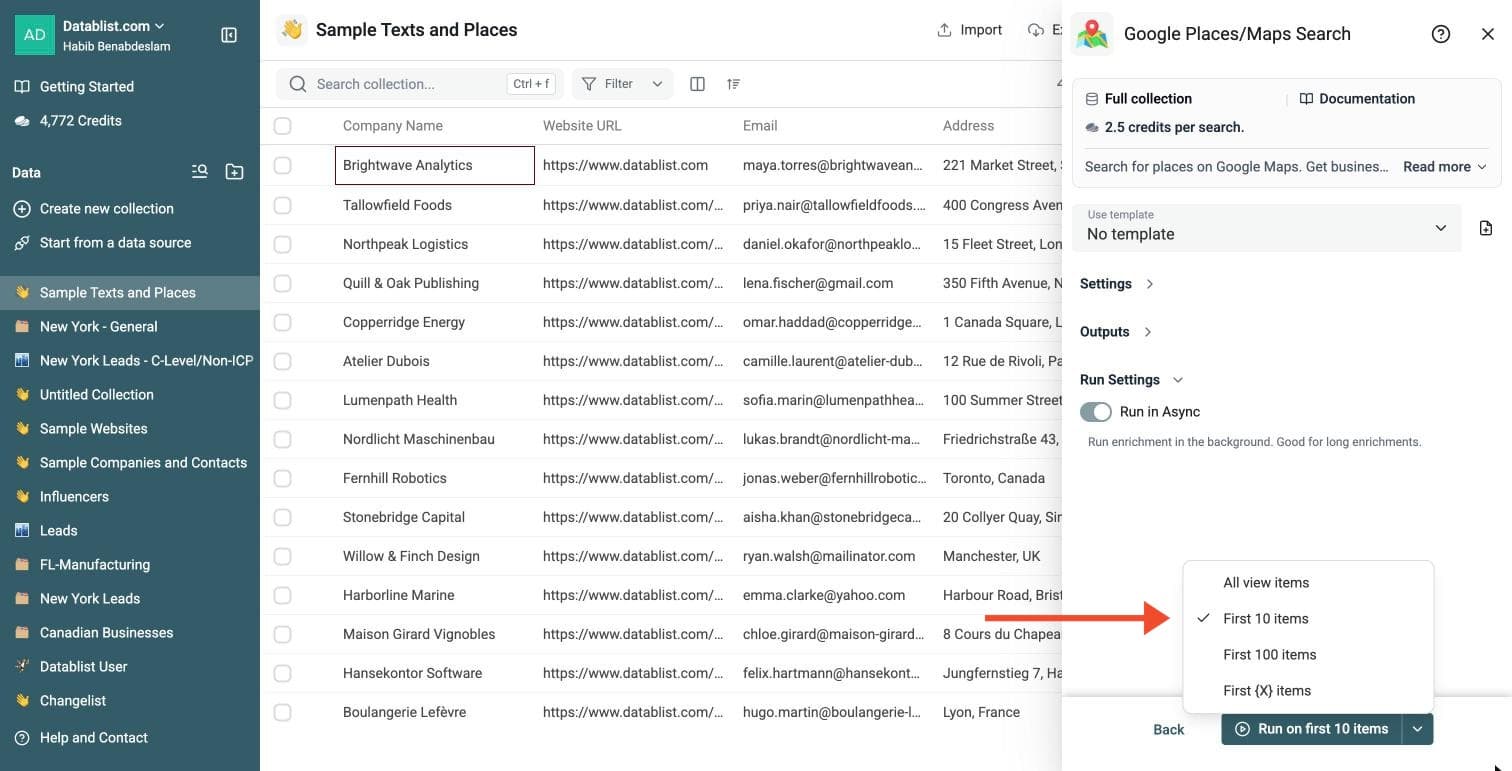Open the Documentation link
The image size is (1512, 771).
point(1357,99)
